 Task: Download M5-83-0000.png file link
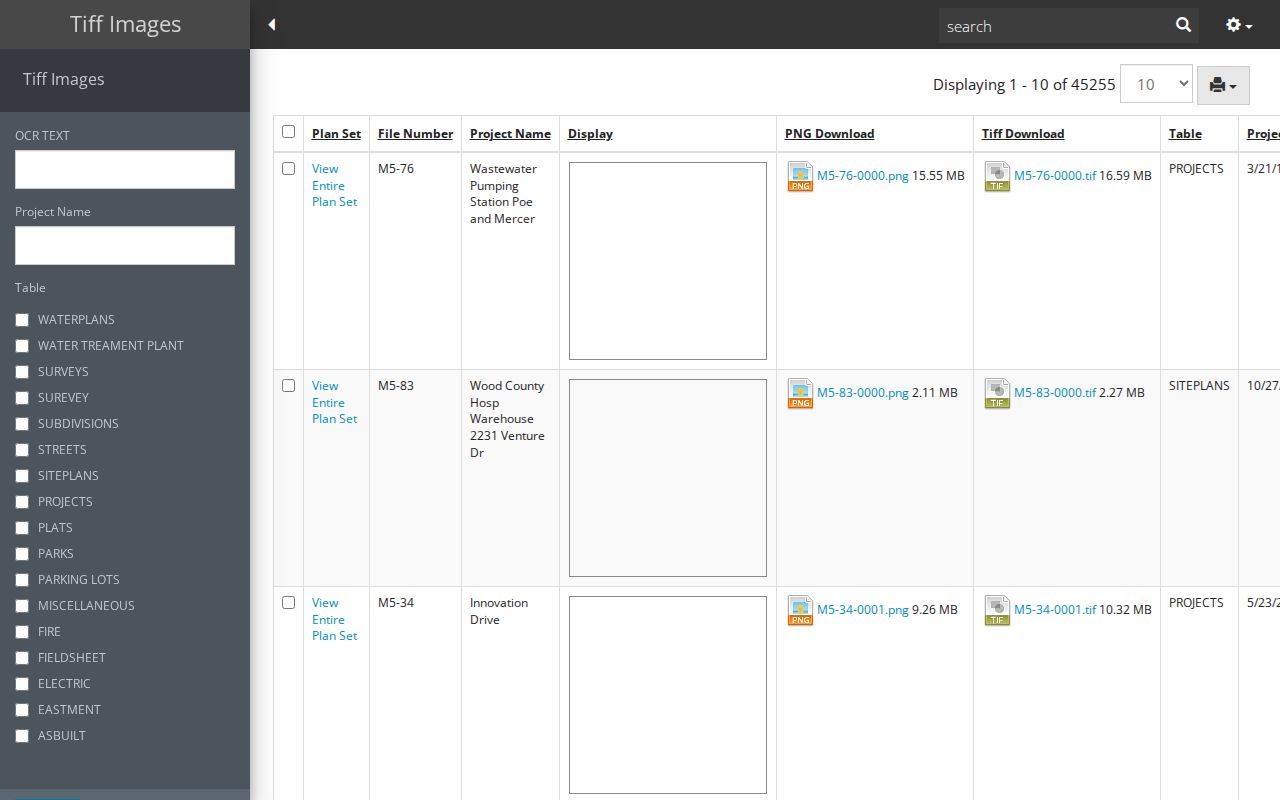click(863, 393)
